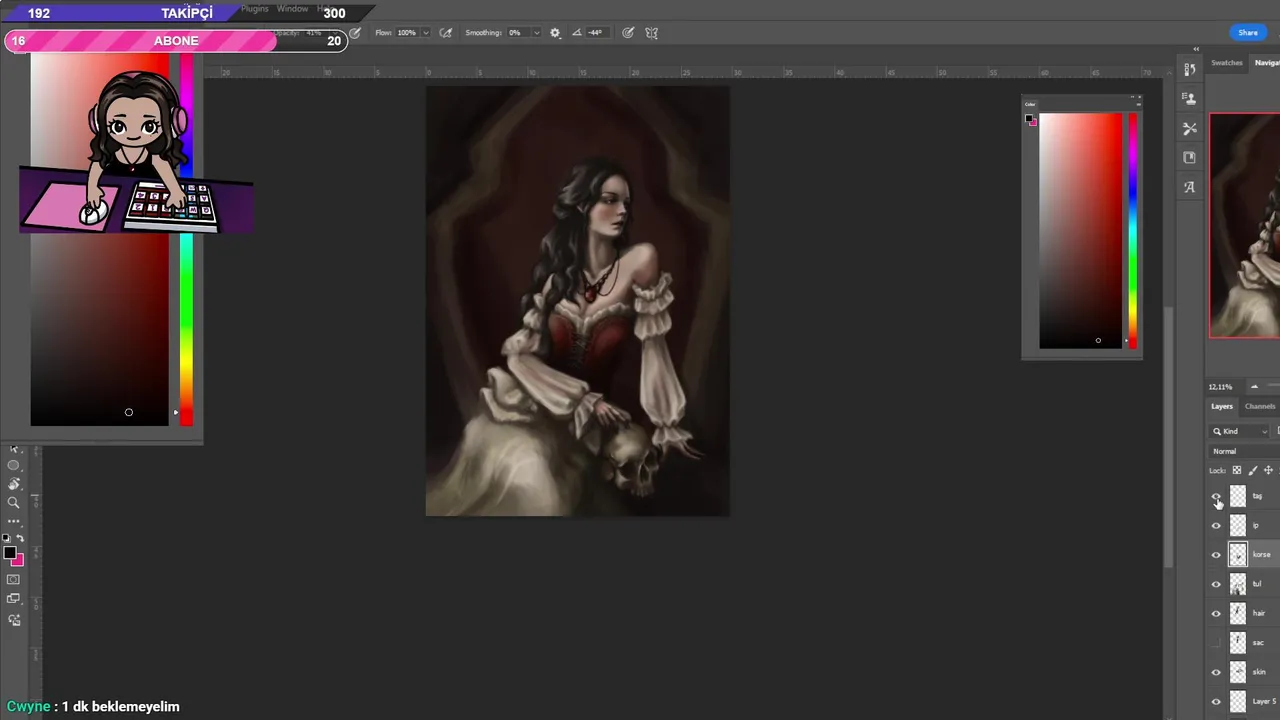
Task: Open the Character panel icon in dock
Action: (x=1189, y=187)
